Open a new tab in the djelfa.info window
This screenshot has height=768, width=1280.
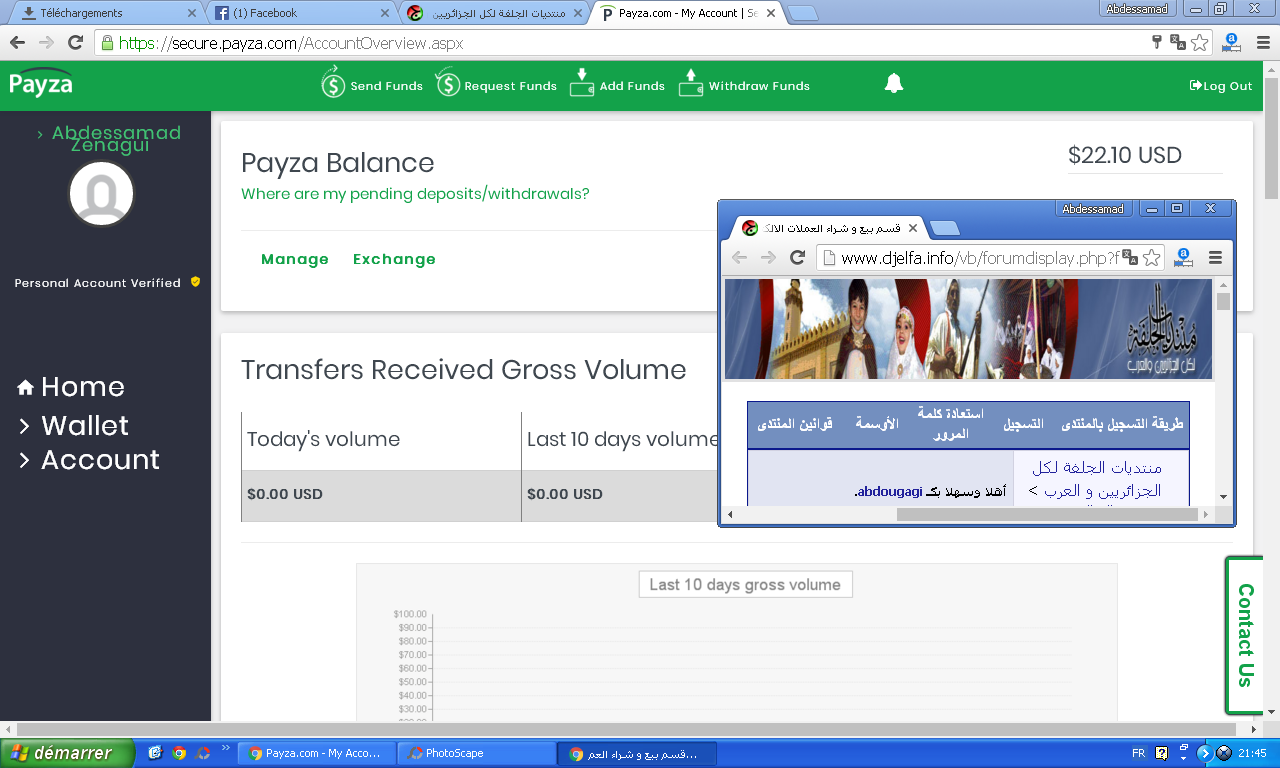point(944,228)
